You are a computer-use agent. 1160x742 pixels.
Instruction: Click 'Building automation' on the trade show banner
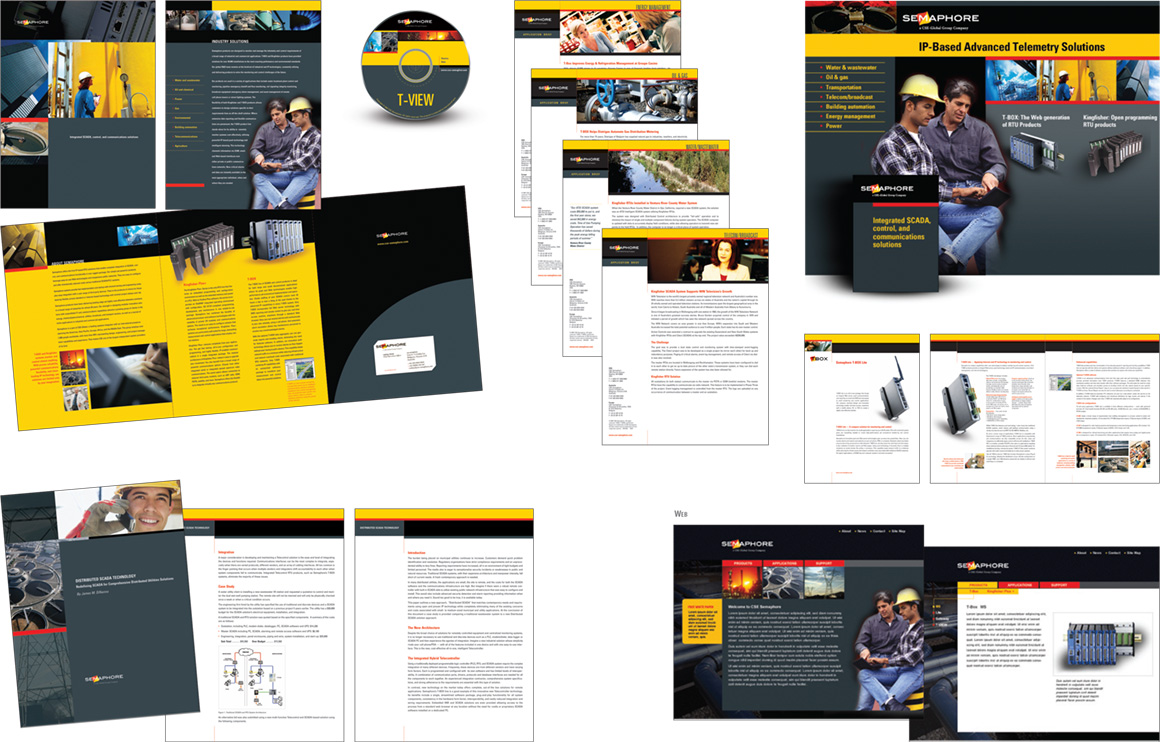tap(850, 107)
